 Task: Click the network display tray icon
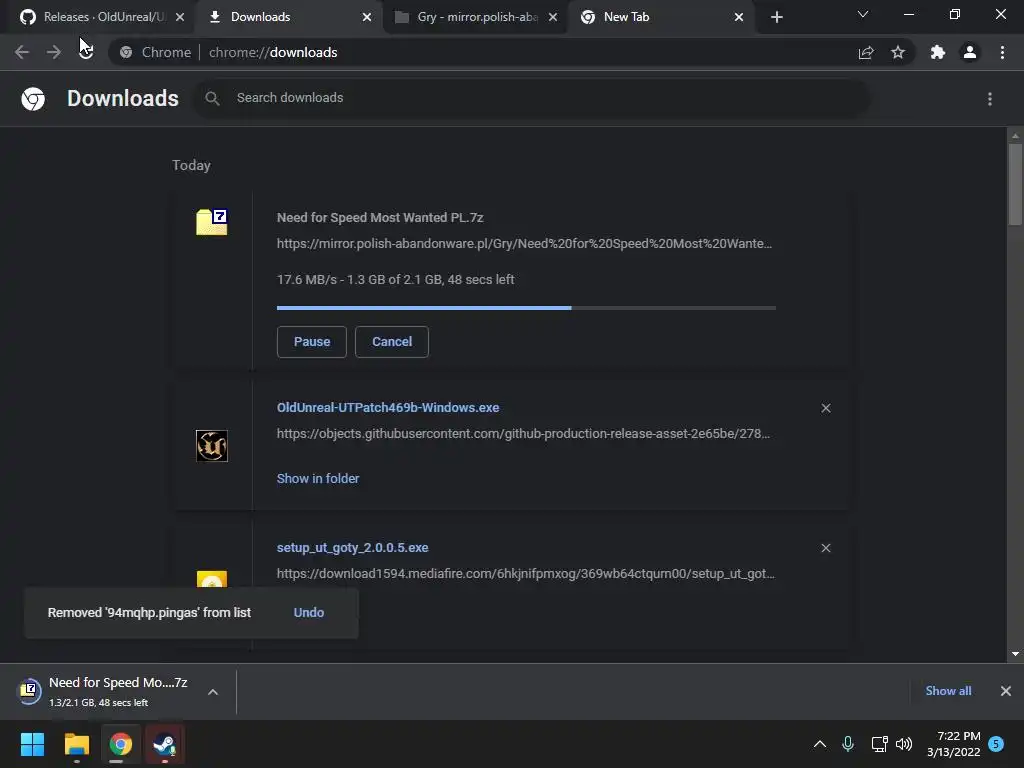[x=879, y=744]
